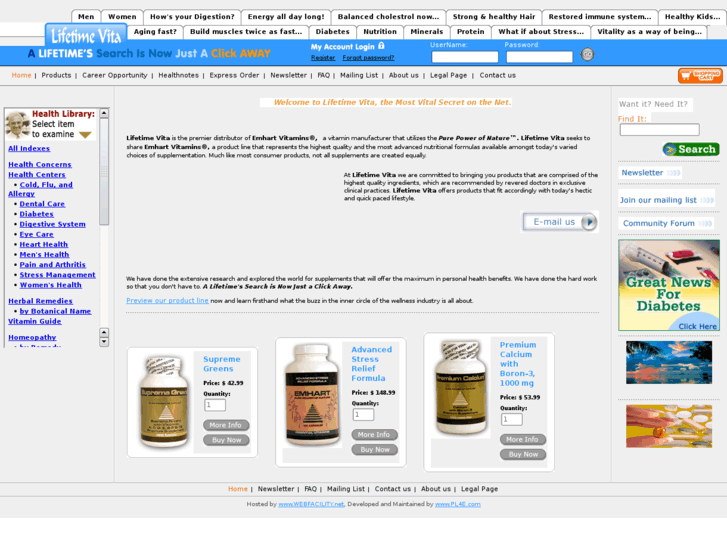
Task: Open the Diabetes top tab
Action: 332,32
